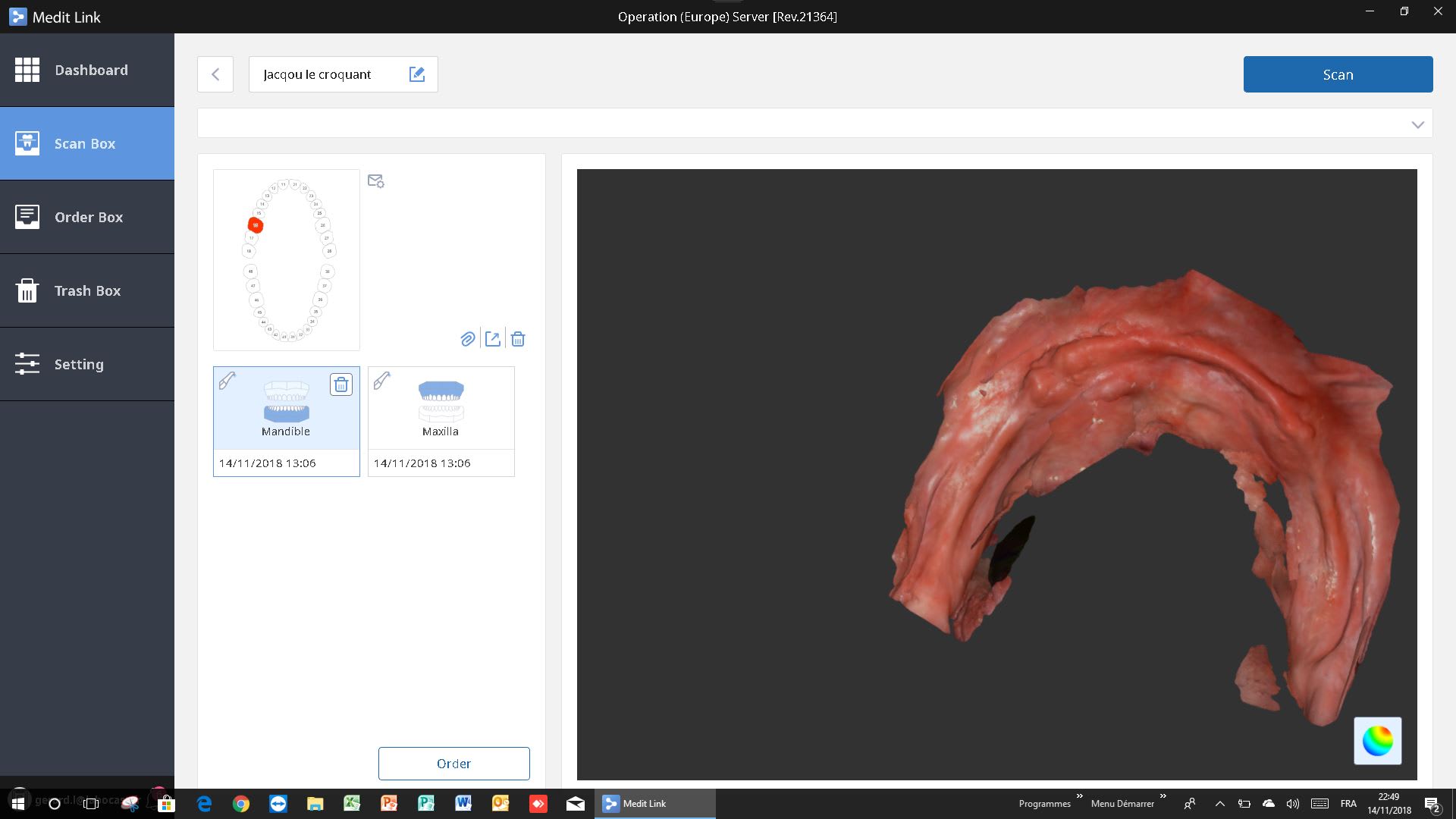Viewport: 1456px width, 819px height.
Task: Open the mail settings envelope icon
Action: coord(375,181)
